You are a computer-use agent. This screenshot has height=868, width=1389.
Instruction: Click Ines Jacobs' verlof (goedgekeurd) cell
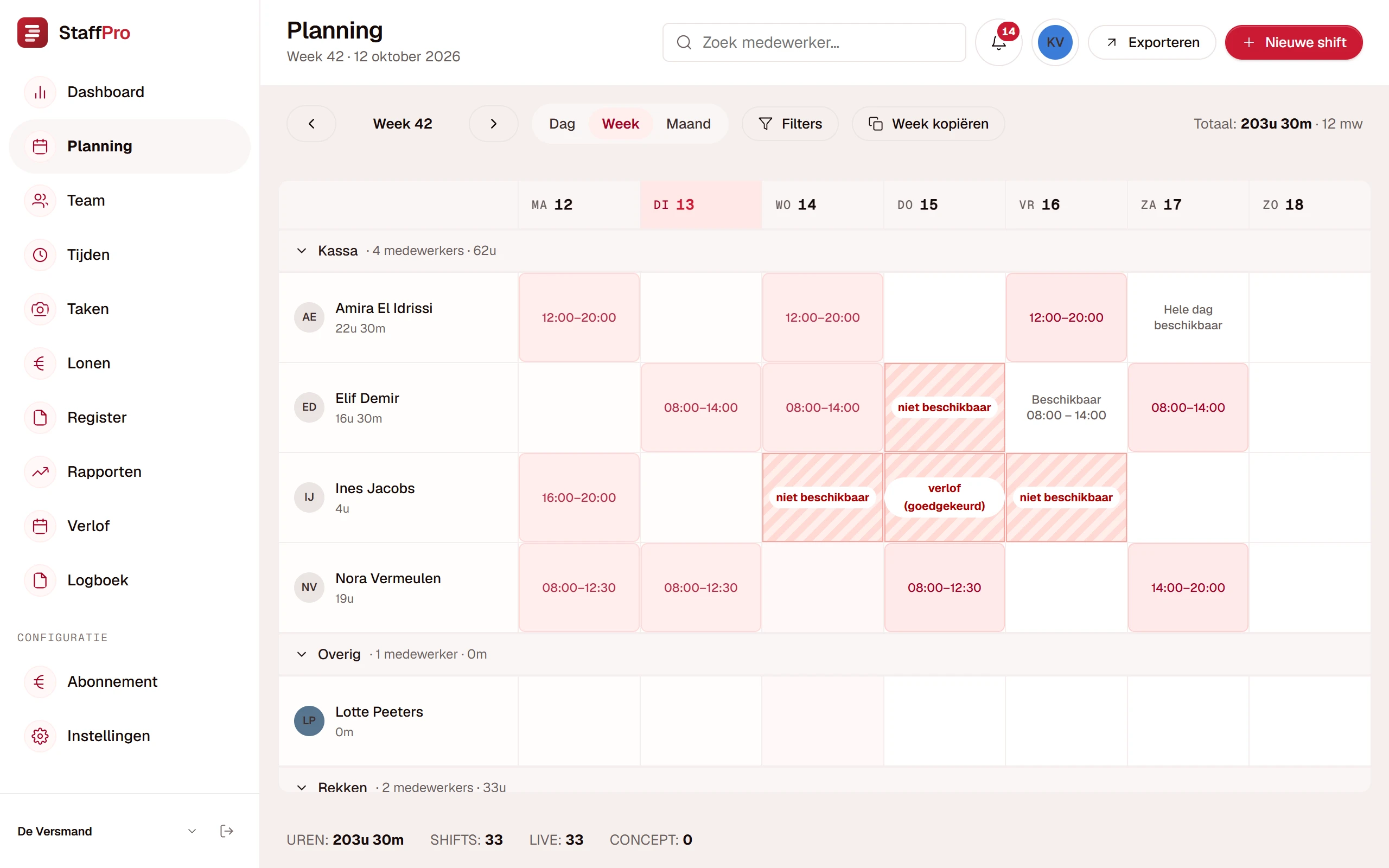pos(944,497)
